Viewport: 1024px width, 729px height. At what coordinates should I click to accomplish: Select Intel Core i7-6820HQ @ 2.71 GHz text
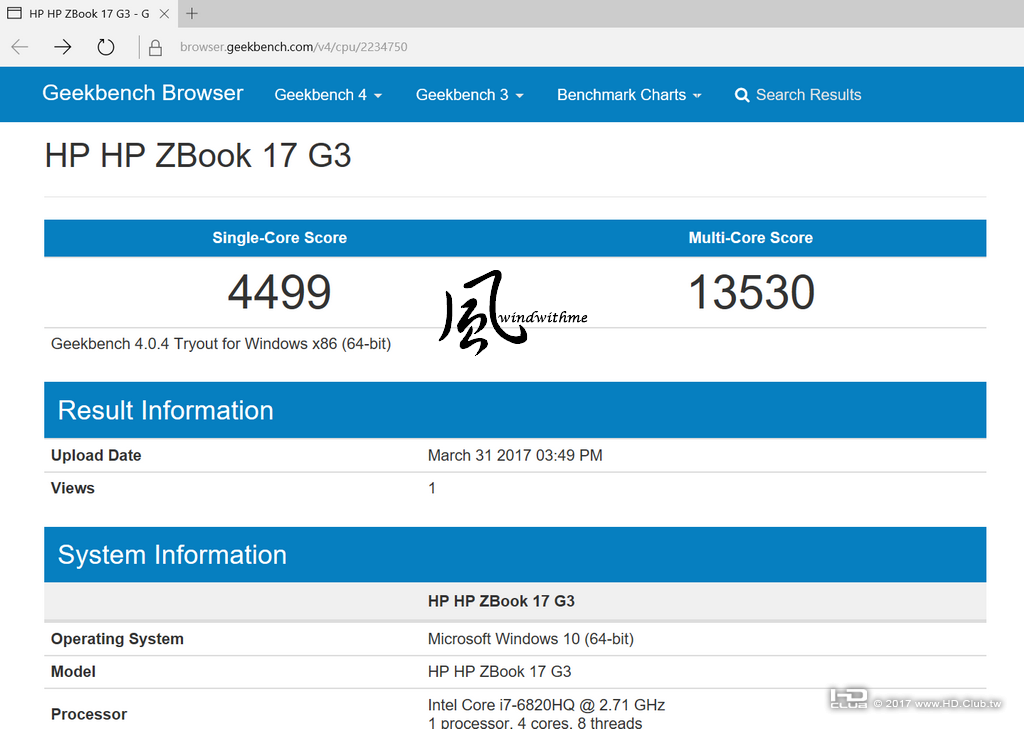tap(546, 705)
